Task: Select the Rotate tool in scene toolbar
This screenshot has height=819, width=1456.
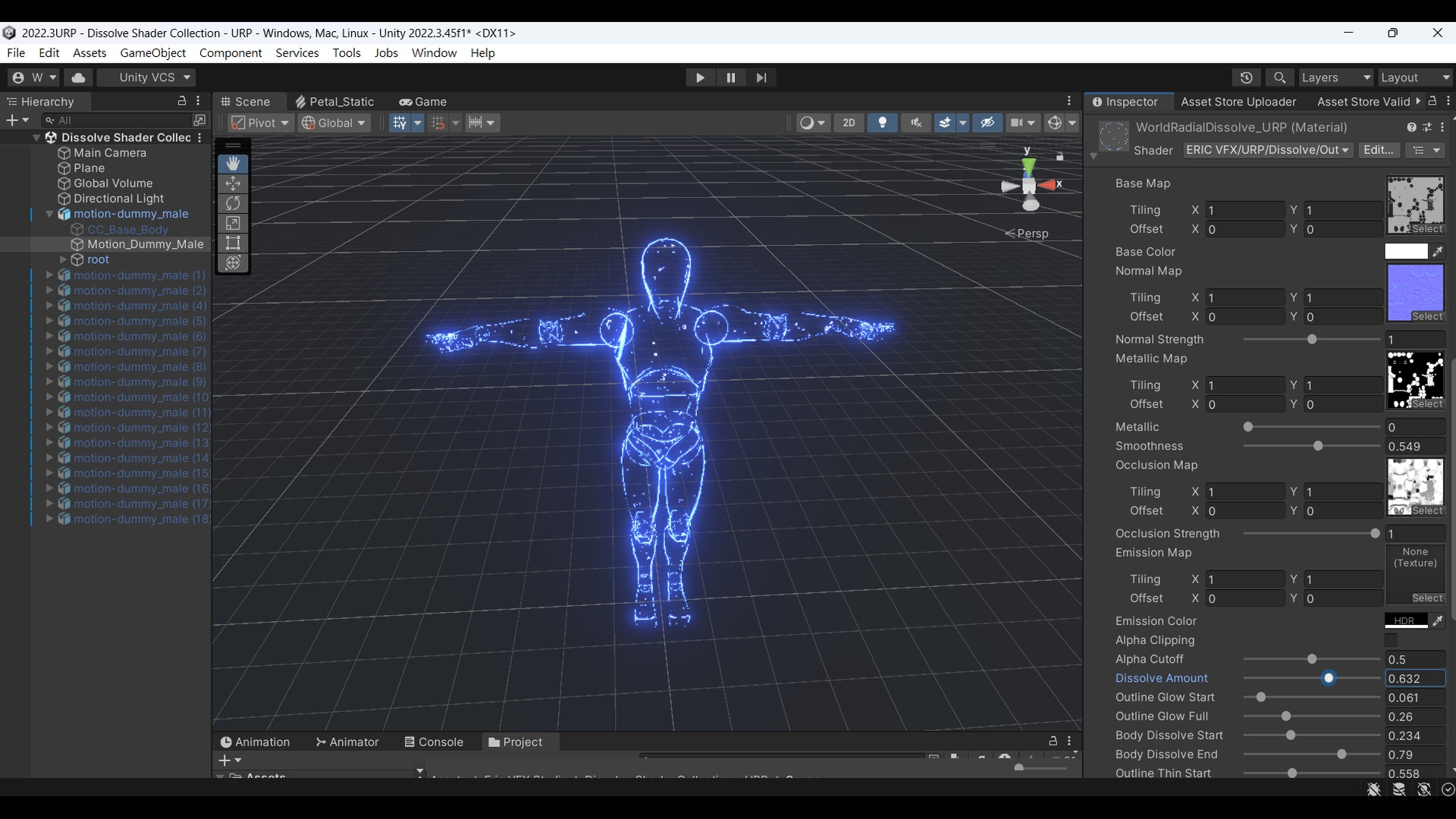Action: pyautogui.click(x=233, y=203)
